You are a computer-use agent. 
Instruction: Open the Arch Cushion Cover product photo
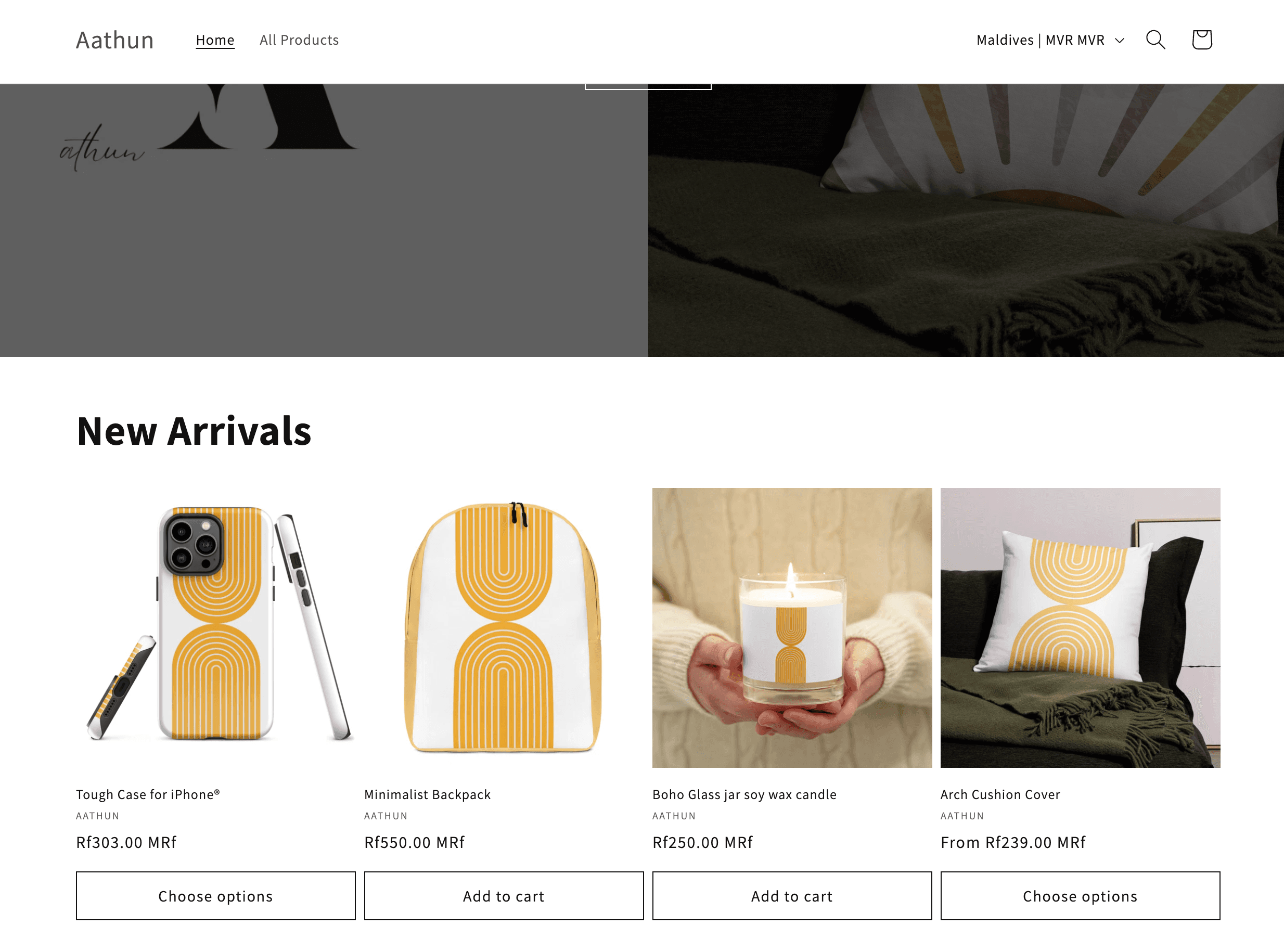[1080, 627]
